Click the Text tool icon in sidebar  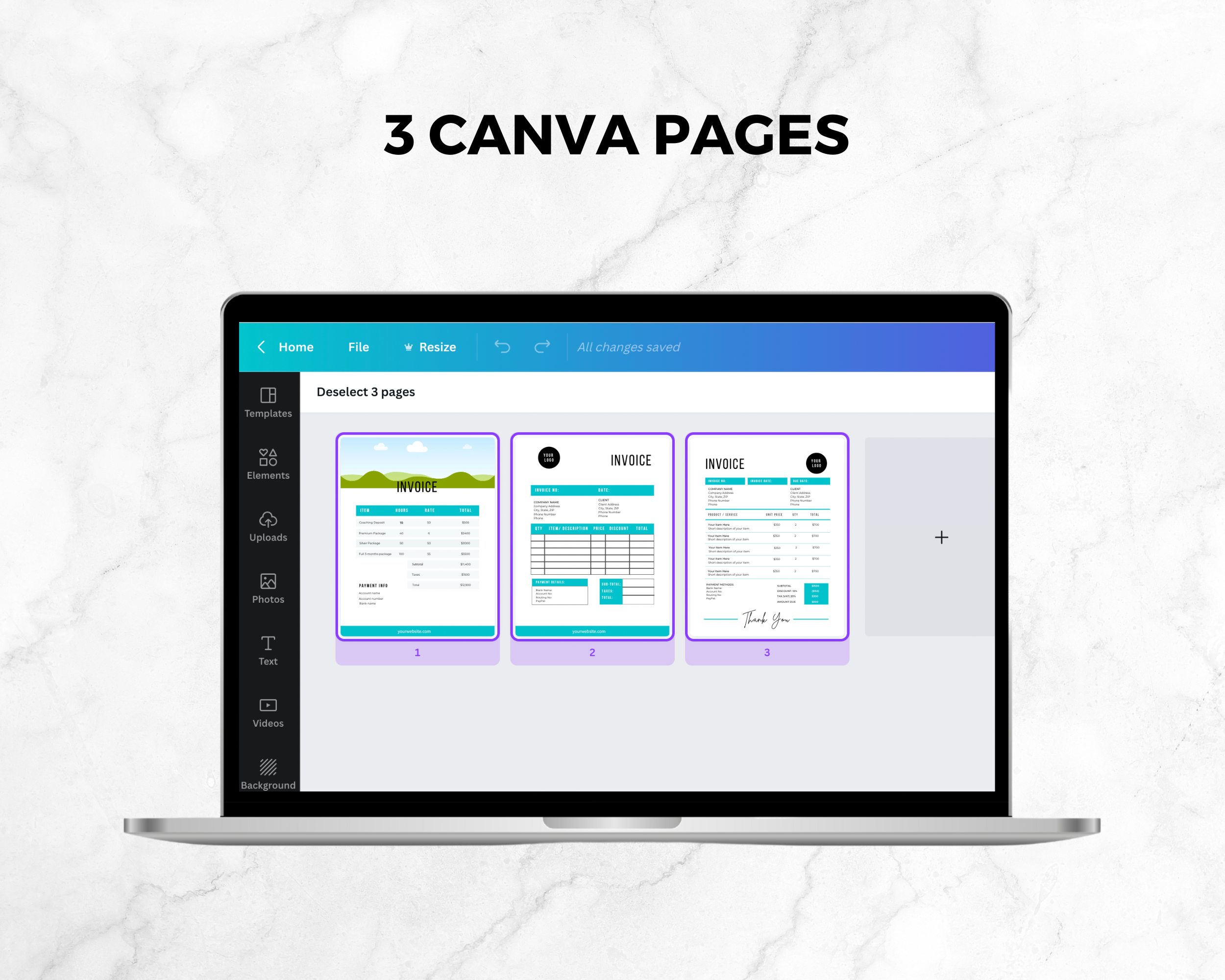[269, 647]
